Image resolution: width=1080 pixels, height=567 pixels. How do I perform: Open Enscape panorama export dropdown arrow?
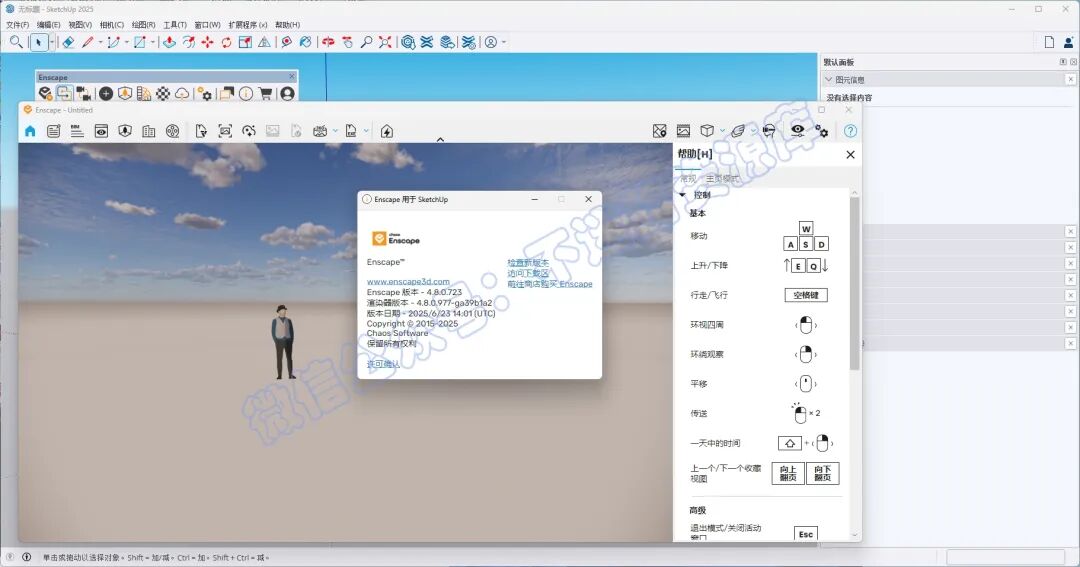[x=335, y=131]
